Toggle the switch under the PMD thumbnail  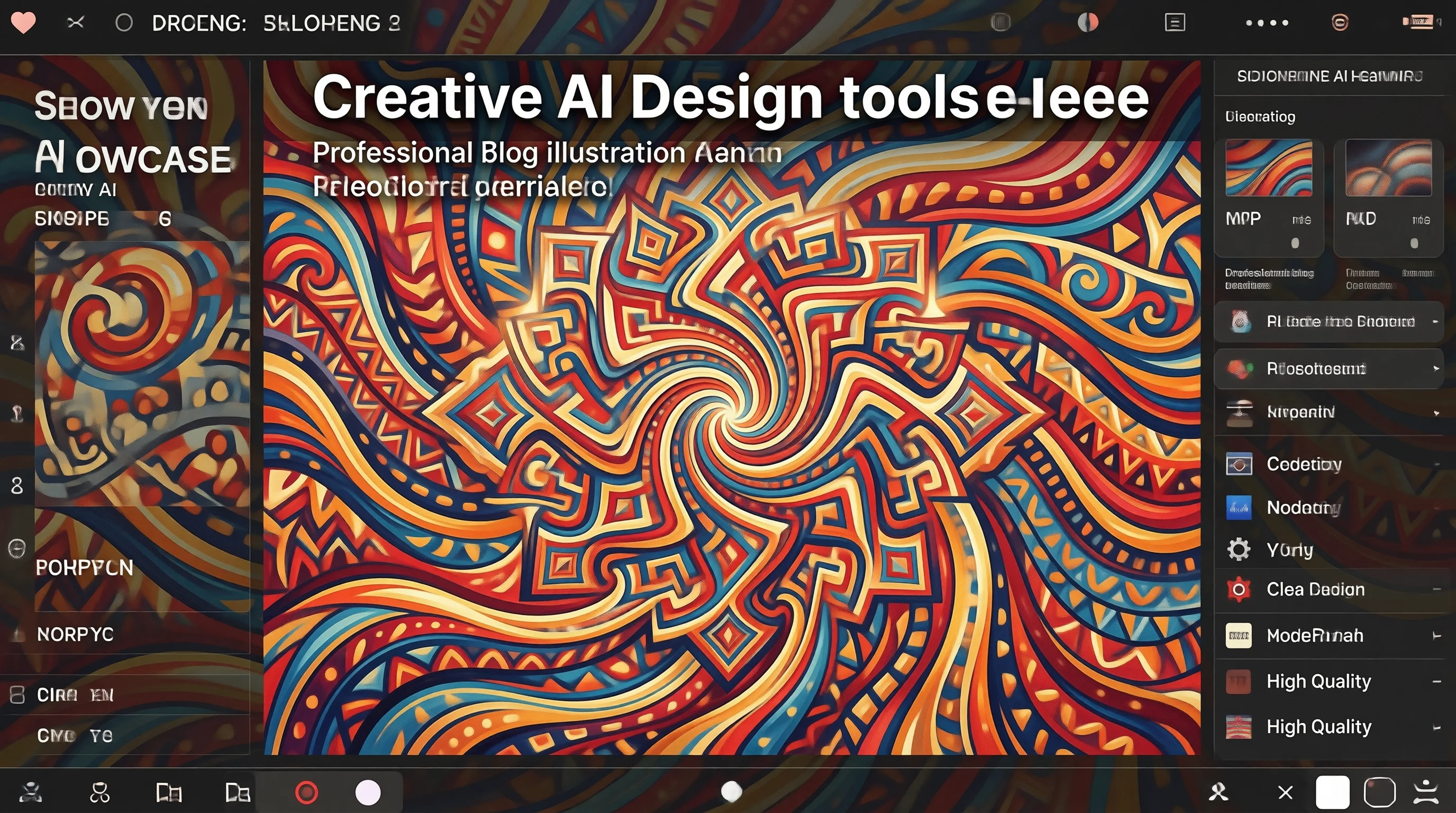click(x=1414, y=243)
